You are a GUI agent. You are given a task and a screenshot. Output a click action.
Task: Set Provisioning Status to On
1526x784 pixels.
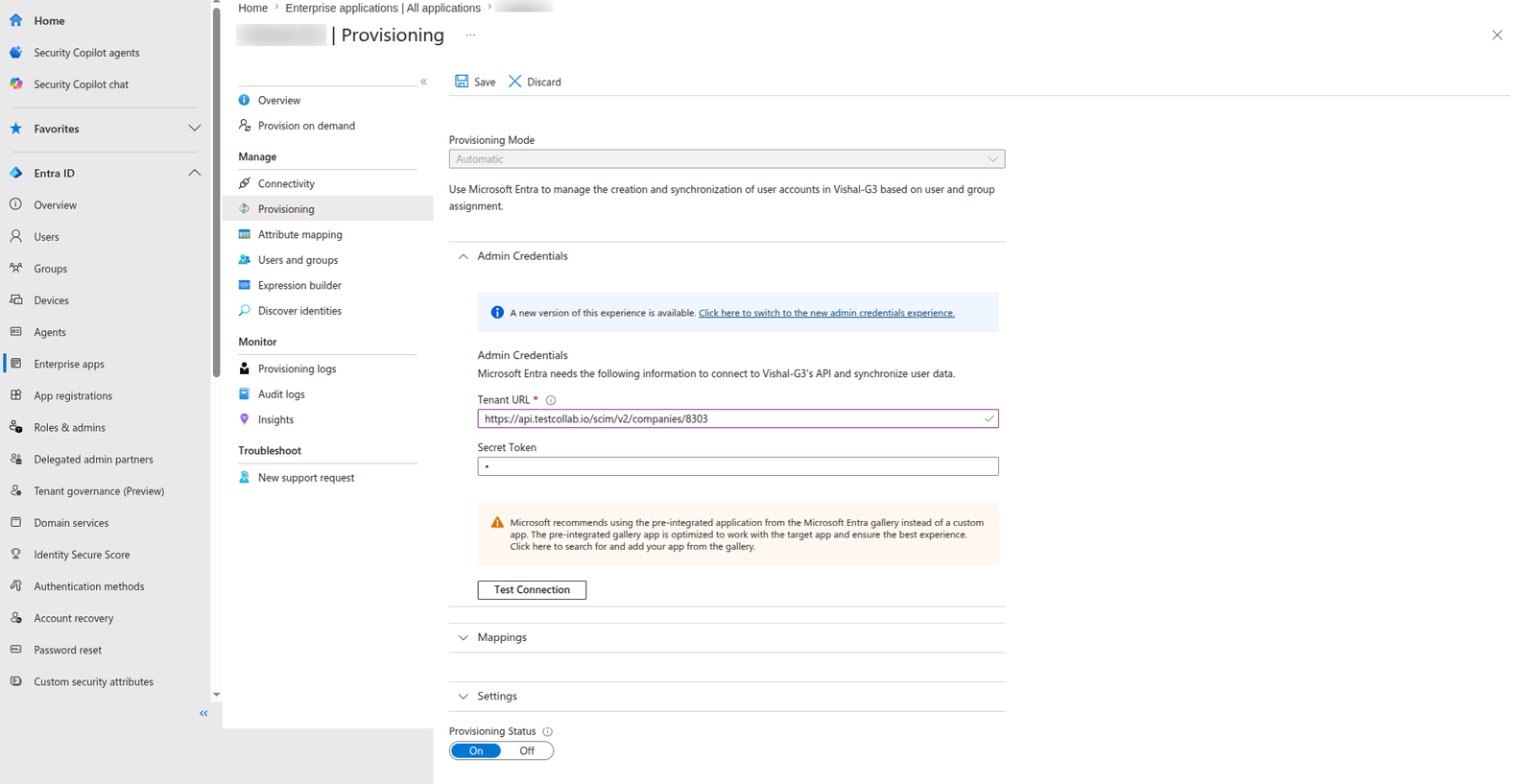click(476, 750)
